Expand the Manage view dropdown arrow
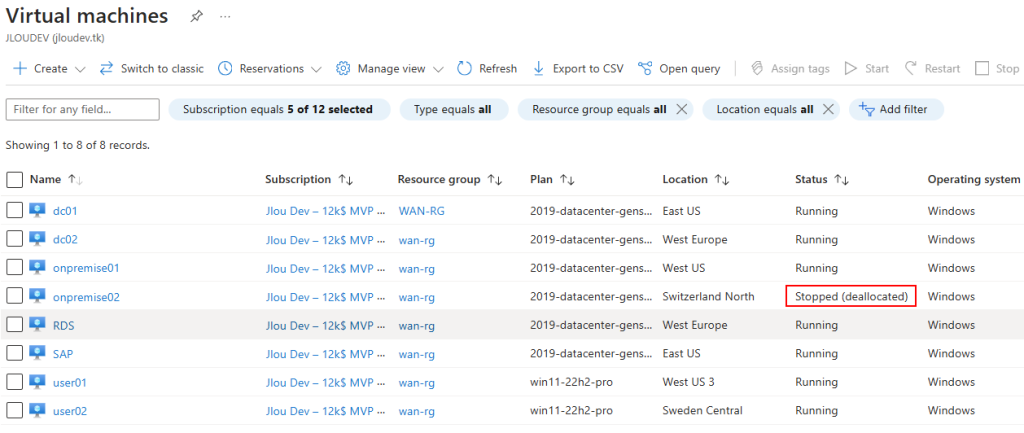Viewport: 1024px width, 433px height. click(x=438, y=69)
